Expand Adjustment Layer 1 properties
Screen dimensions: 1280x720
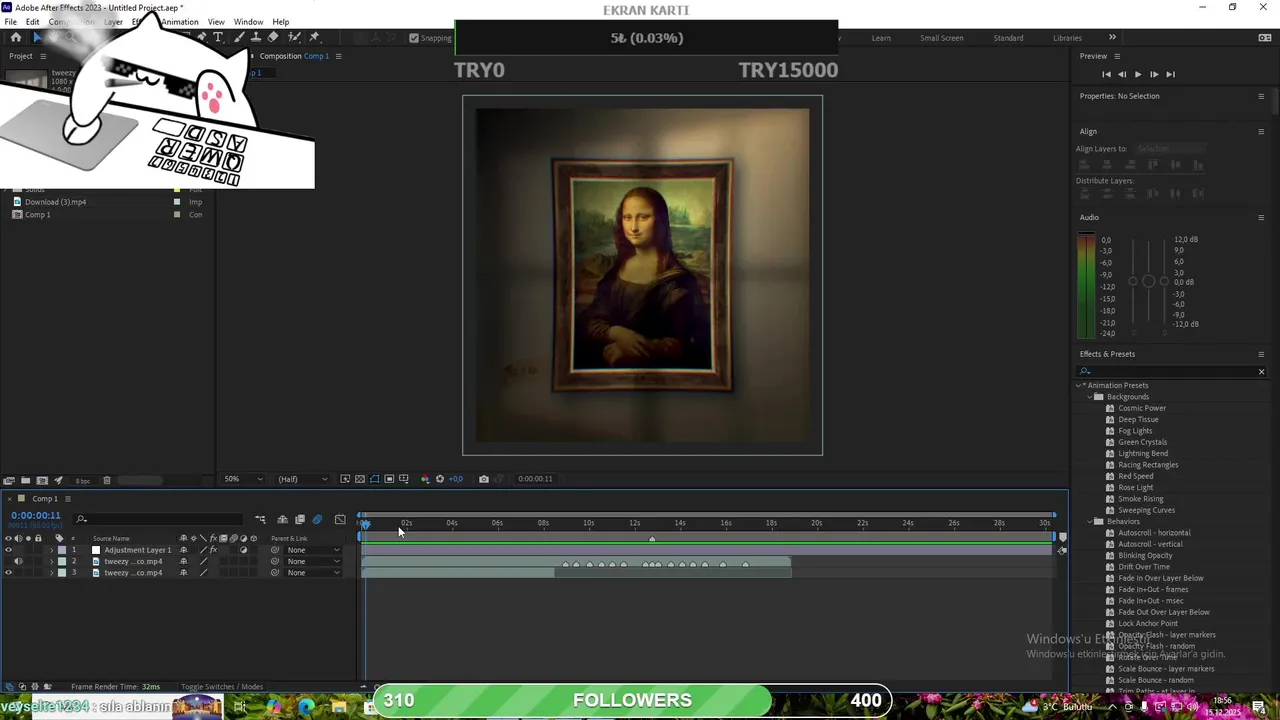(x=51, y=550)
